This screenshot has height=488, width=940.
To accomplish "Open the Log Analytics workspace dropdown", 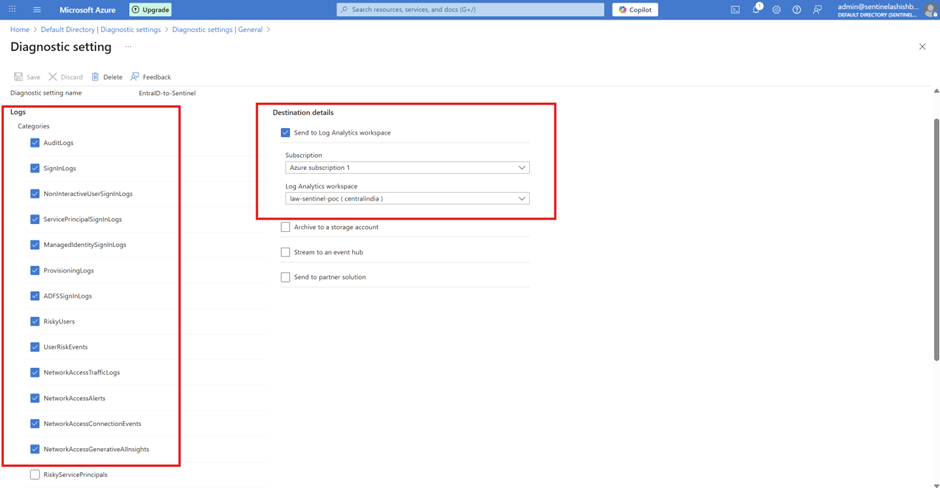I will (x=407, y=199).
